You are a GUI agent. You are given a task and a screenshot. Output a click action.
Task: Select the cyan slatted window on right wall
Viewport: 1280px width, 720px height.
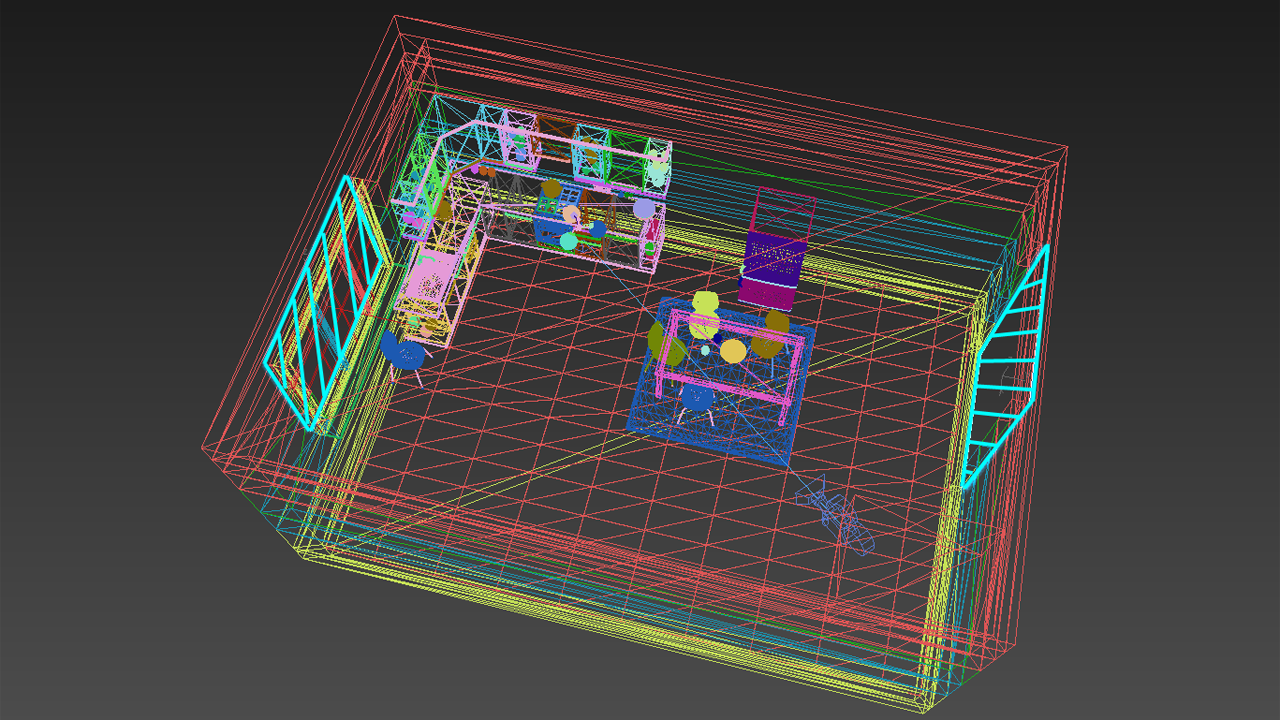click(x=1005, y=363)
